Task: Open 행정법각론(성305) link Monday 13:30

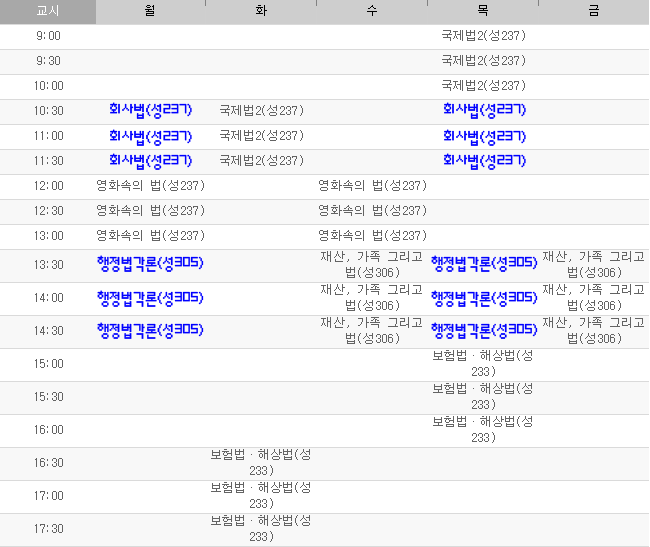Action: (x=150, y=264)
